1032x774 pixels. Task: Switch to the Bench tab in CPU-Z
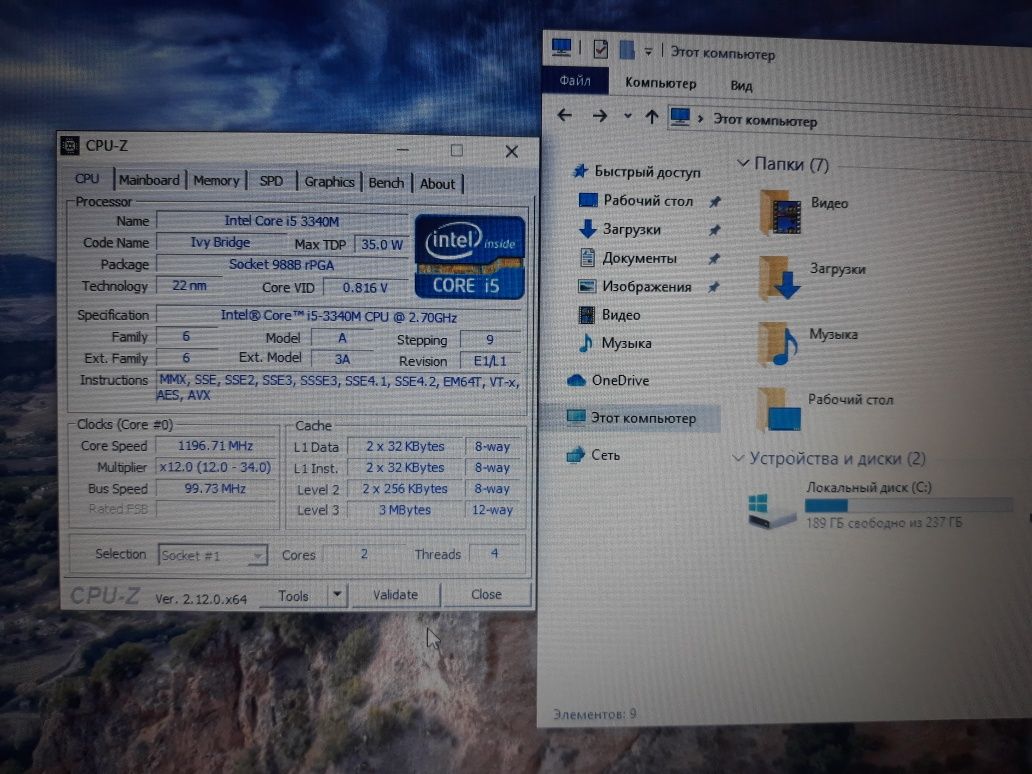(386, 182)
